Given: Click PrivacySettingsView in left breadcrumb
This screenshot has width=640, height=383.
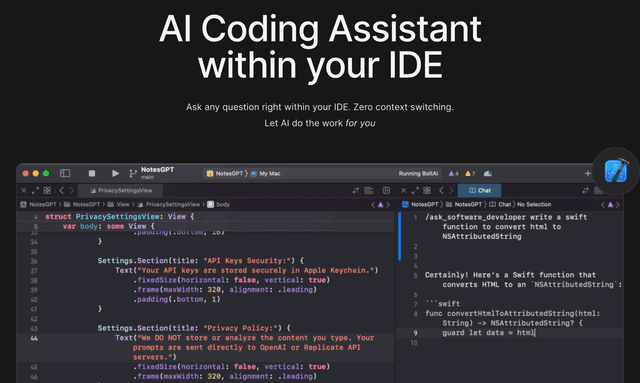Looking at the screenshot, I should pos(169,204).
